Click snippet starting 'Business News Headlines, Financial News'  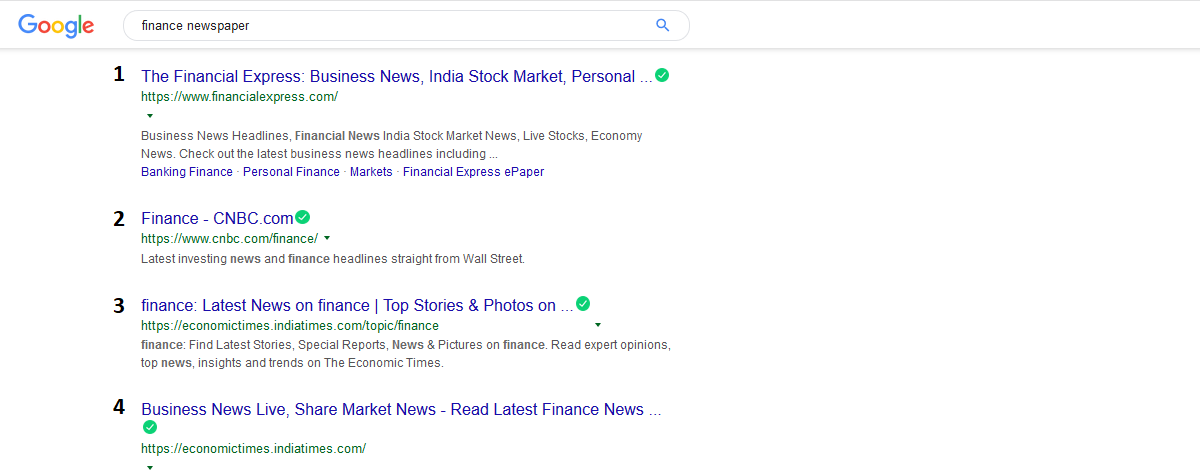tap(392, 145)
